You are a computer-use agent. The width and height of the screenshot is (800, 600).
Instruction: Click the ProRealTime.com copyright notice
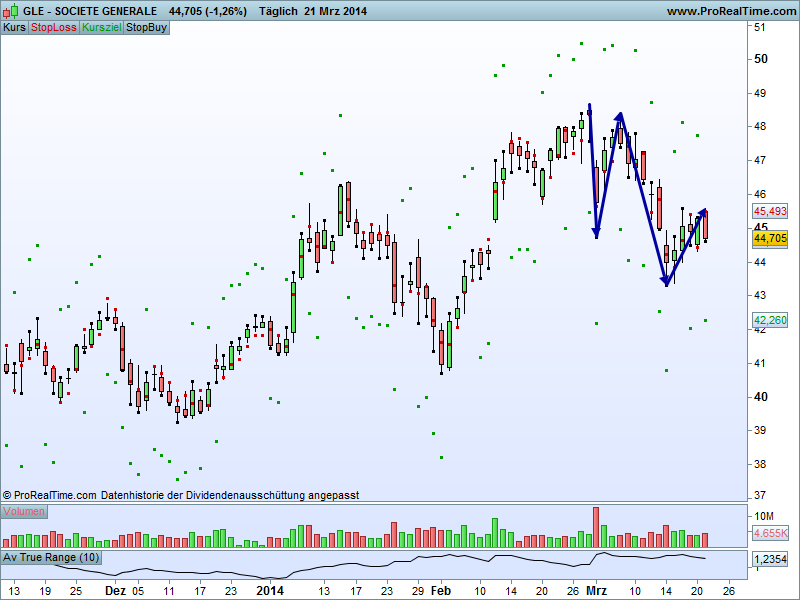click(x=181, y=495)
